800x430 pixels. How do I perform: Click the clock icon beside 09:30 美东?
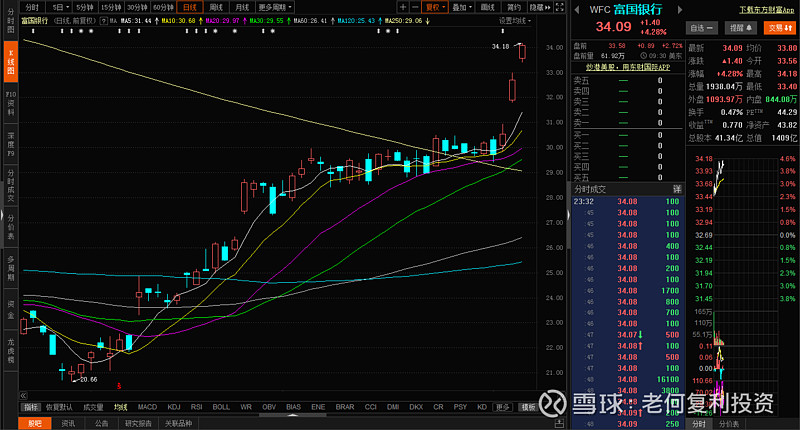click(x=643, y=56)
